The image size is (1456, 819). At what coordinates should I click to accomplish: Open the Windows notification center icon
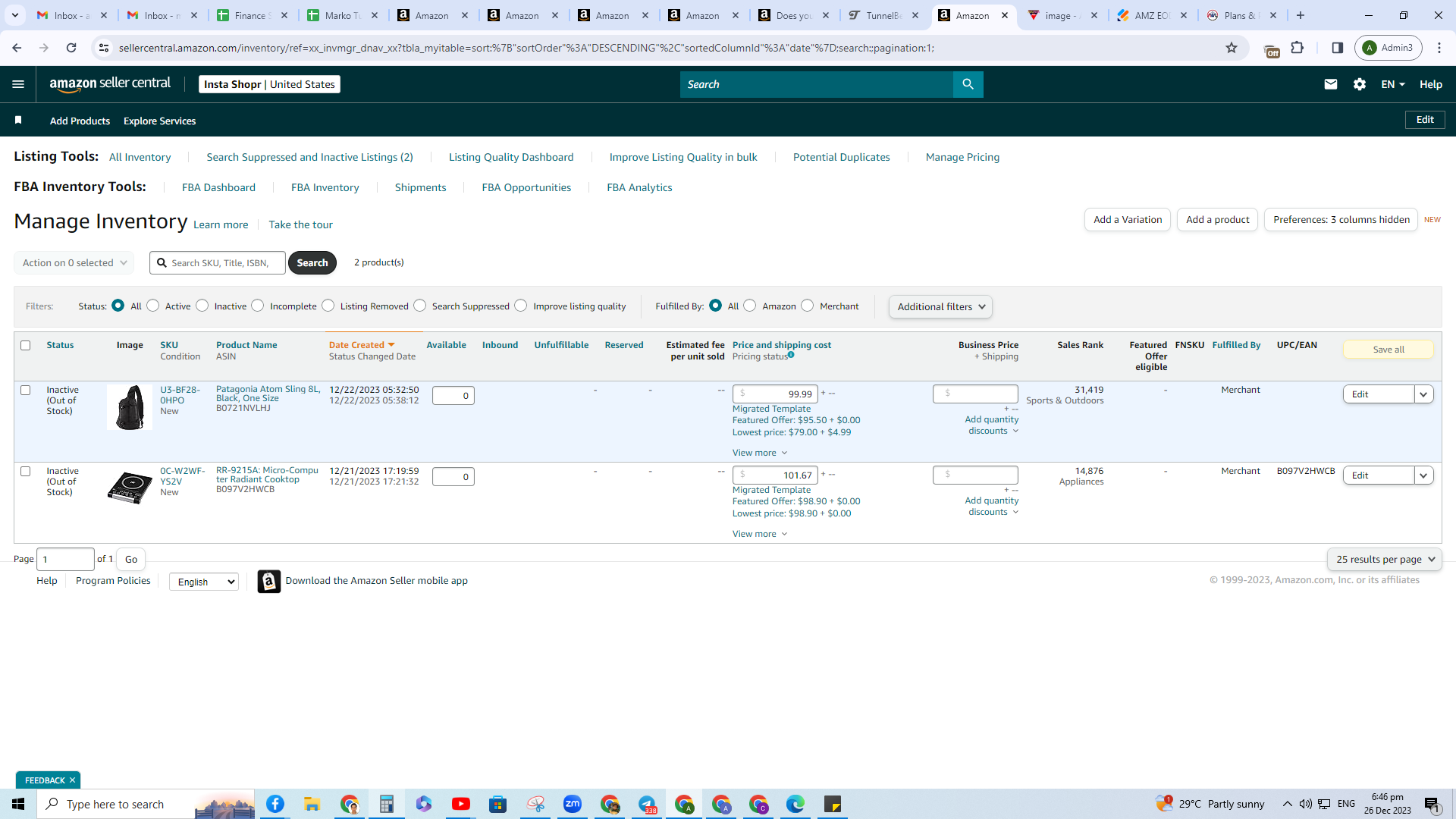click(x=1432, y=805)
